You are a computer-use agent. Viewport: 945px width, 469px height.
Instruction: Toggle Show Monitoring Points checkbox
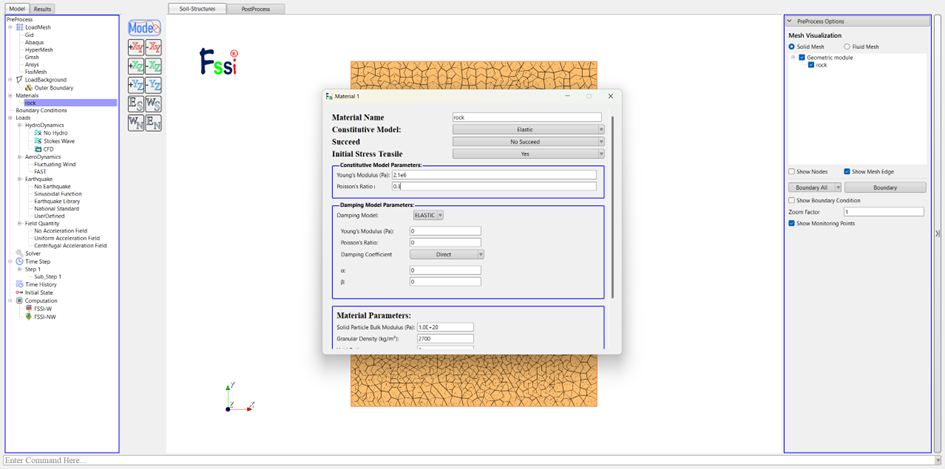pyautogui.click(x=792, y=223)
